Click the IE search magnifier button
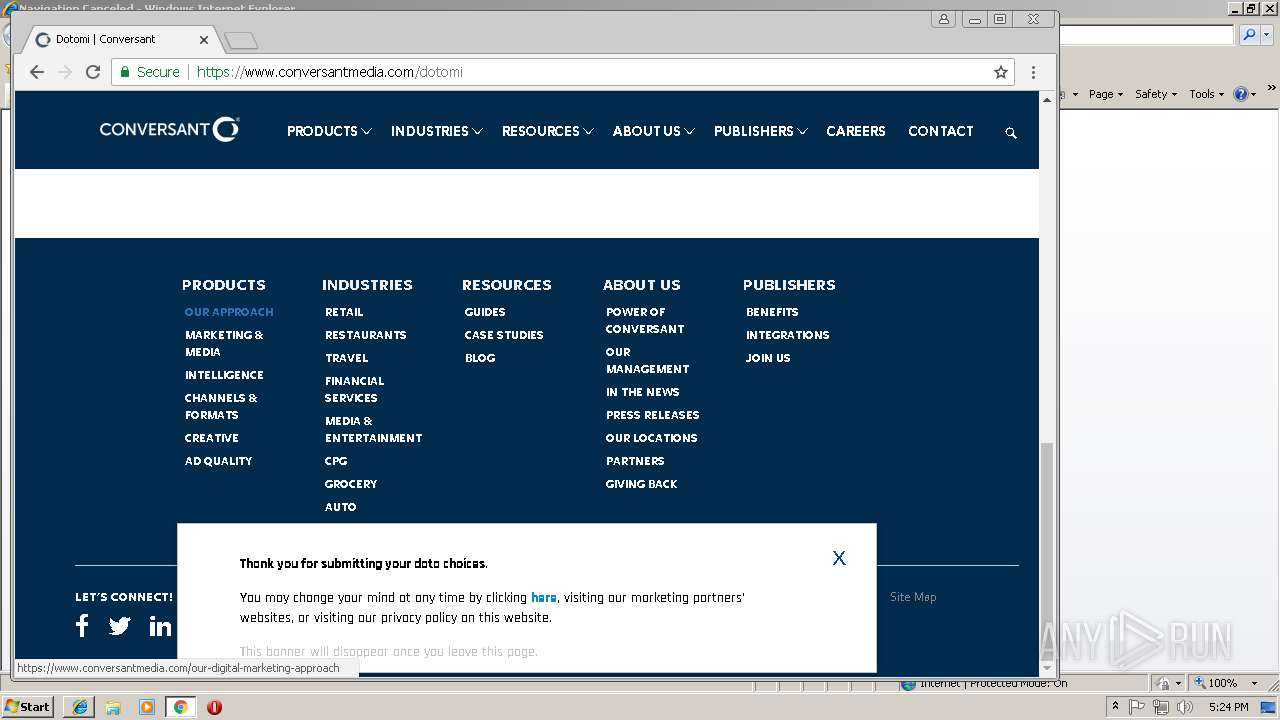Image resolution: width=1280 pixels, height=720 pixels. (x=1248, y=35)
